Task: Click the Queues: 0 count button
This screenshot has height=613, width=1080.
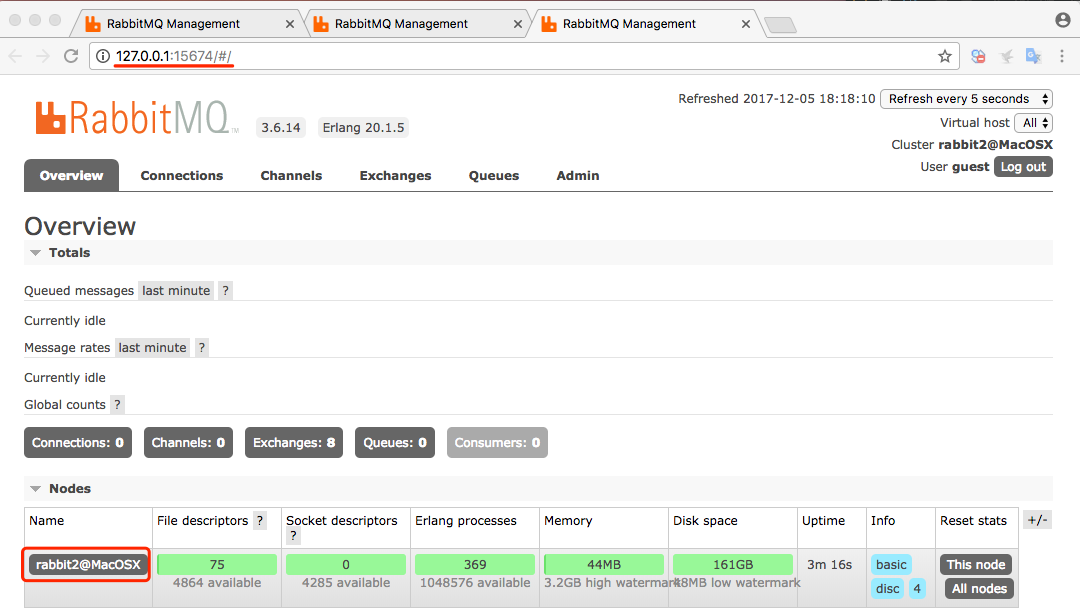Action: pyautogui.click(x=395, y=443)
